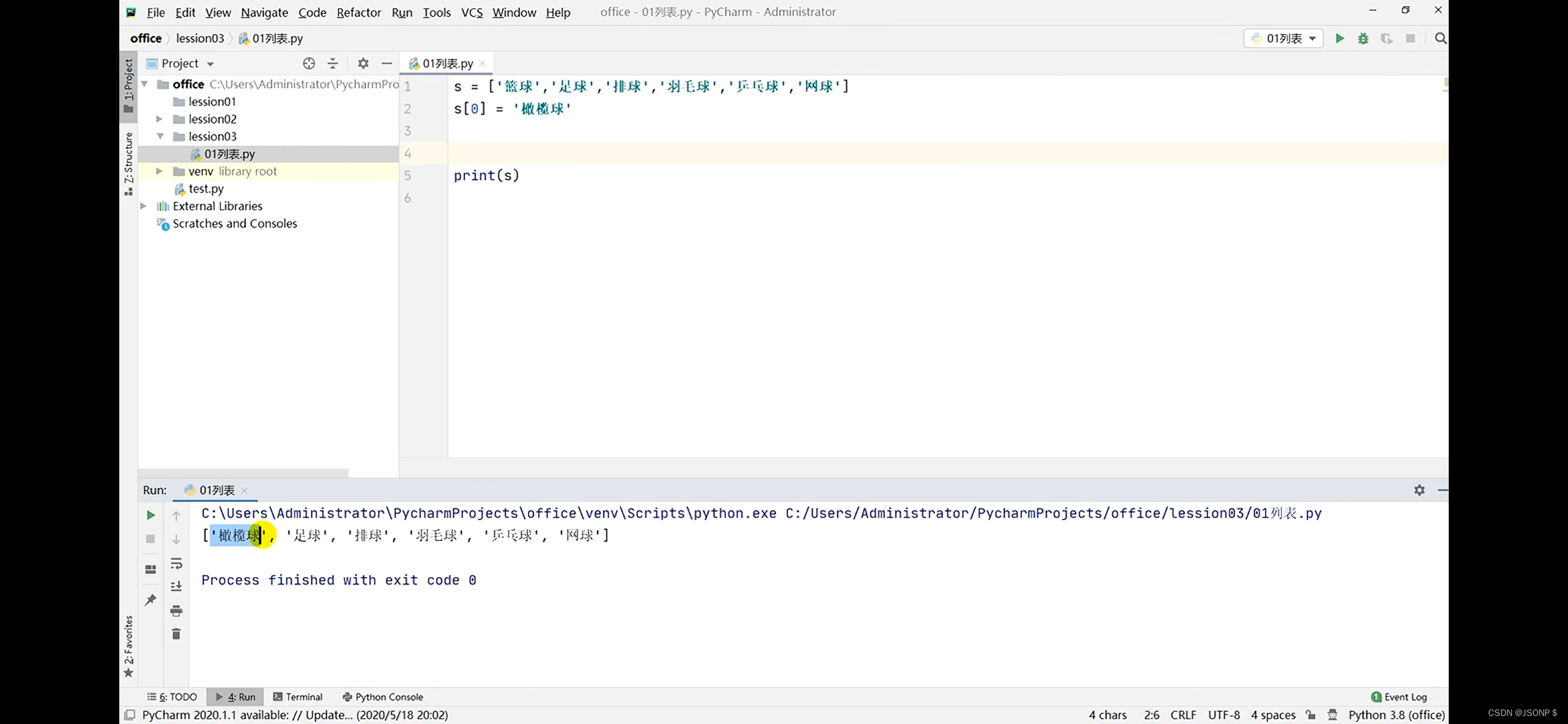Toggle scroll to end in Run console

pyautogui.click(x=176, y=587)
